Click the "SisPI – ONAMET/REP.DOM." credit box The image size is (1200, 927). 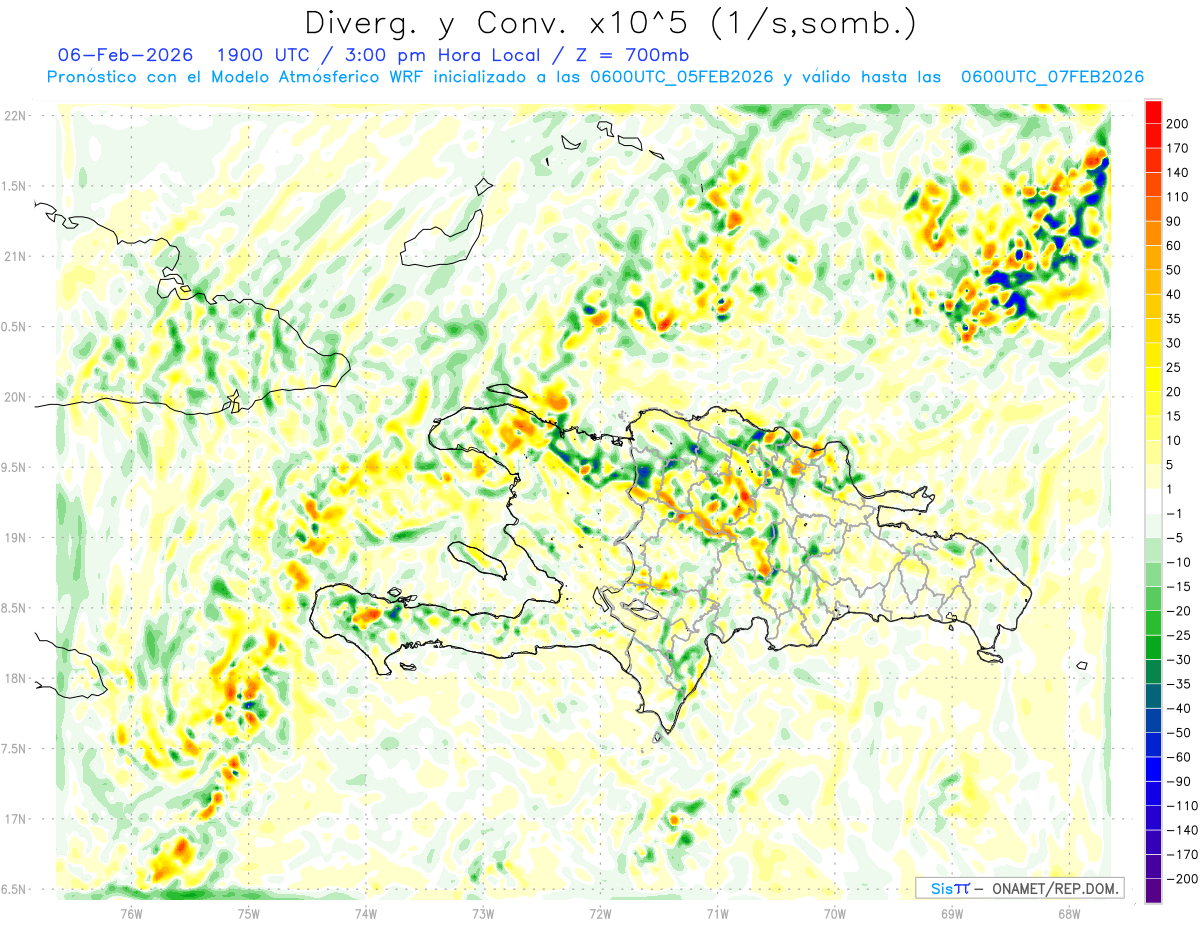coord(1019,888)
